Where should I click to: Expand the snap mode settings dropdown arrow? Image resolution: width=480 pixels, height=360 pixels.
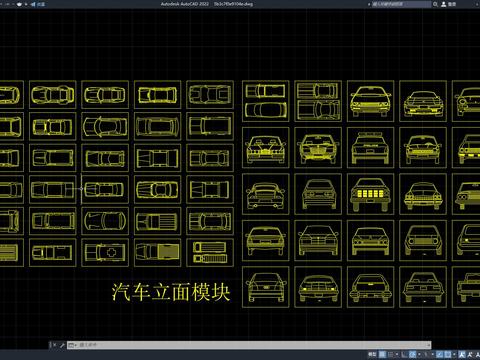pos(397,354)
